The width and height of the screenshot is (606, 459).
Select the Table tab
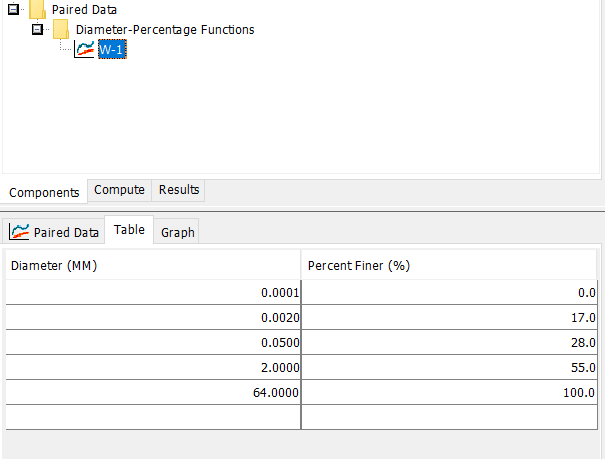[129, 230]
